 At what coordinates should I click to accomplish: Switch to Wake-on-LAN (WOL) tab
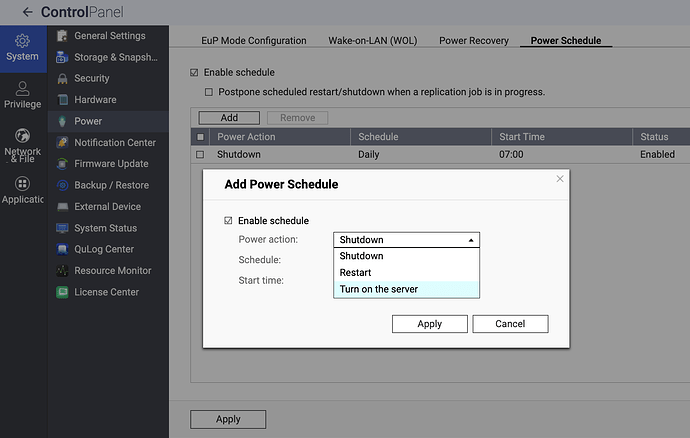point(374,41)
